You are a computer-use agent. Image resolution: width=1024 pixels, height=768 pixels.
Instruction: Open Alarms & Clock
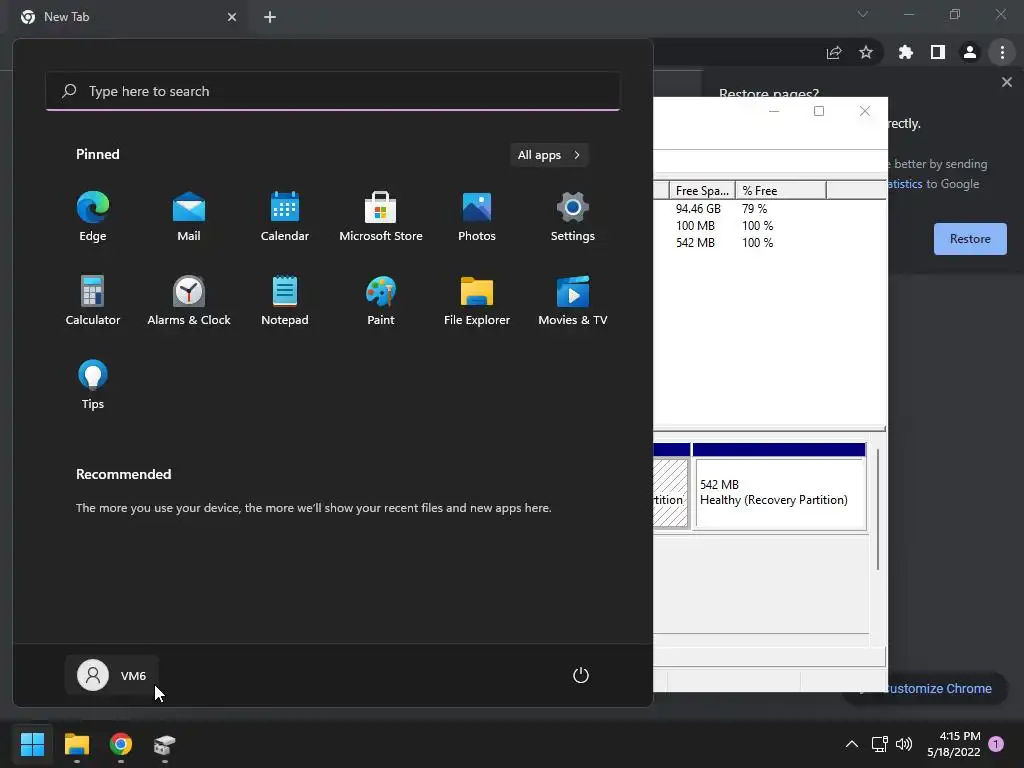point(189,300)
